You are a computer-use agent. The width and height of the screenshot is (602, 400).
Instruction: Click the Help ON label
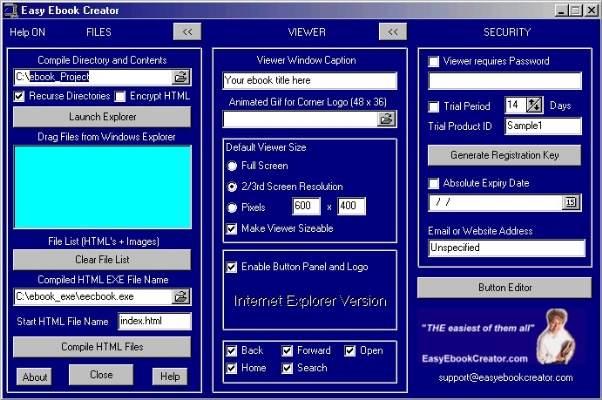[x=28, y=32]
